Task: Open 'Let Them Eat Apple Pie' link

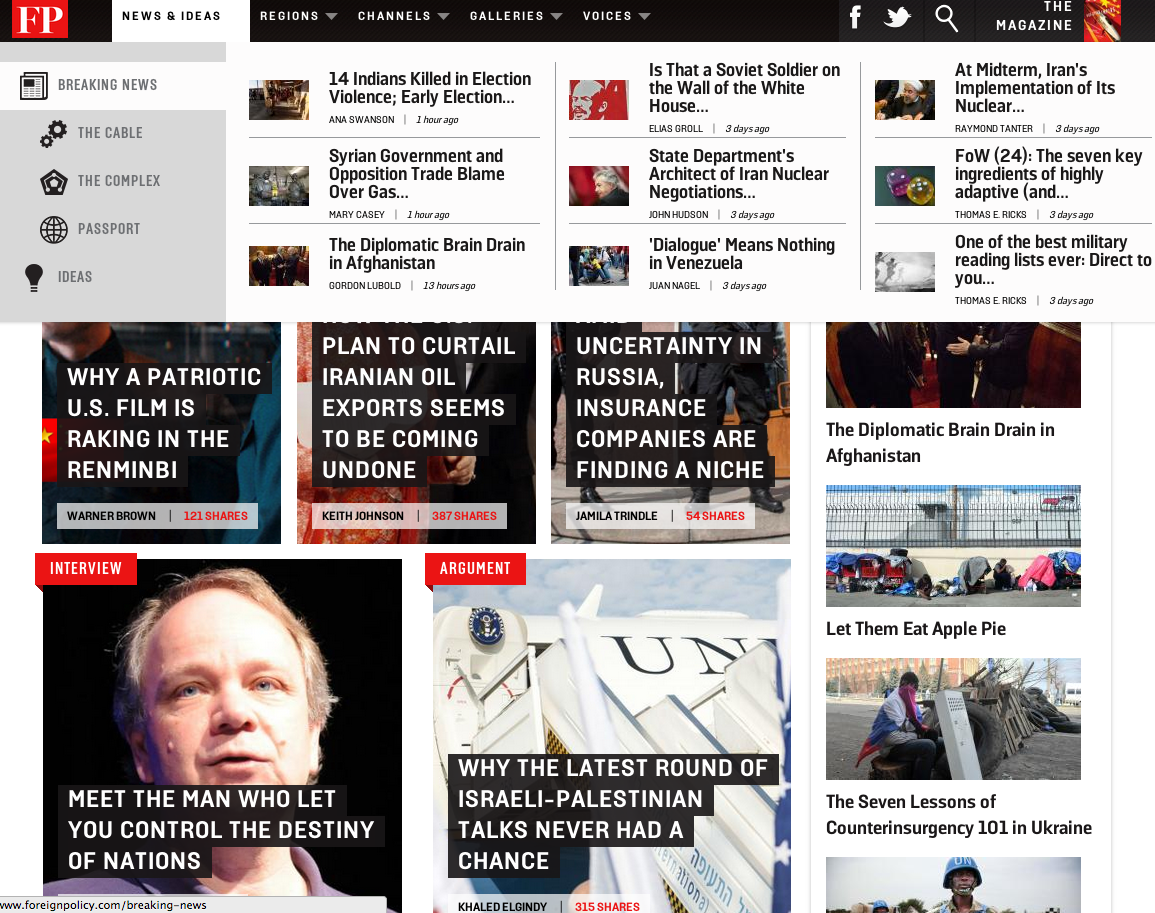Action: (916, 629)
